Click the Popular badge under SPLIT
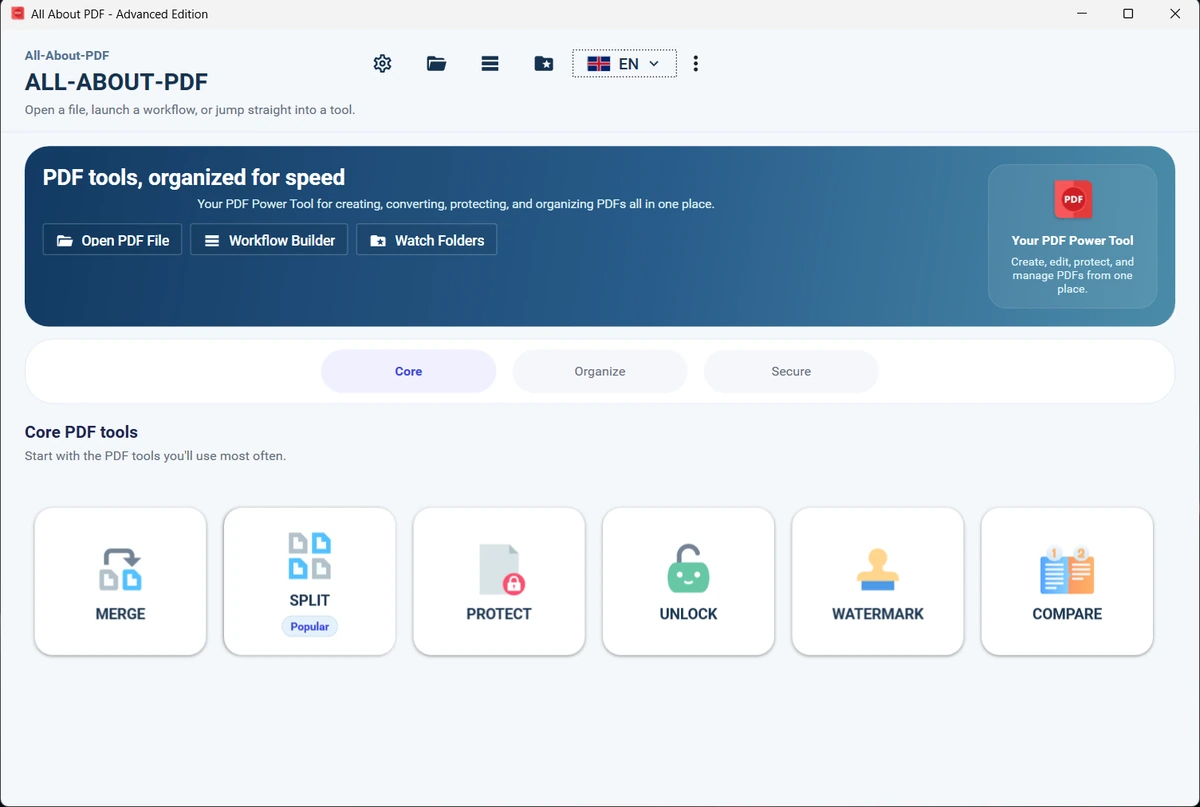This screenshot has height=807, width=1200. coord(309,626)
